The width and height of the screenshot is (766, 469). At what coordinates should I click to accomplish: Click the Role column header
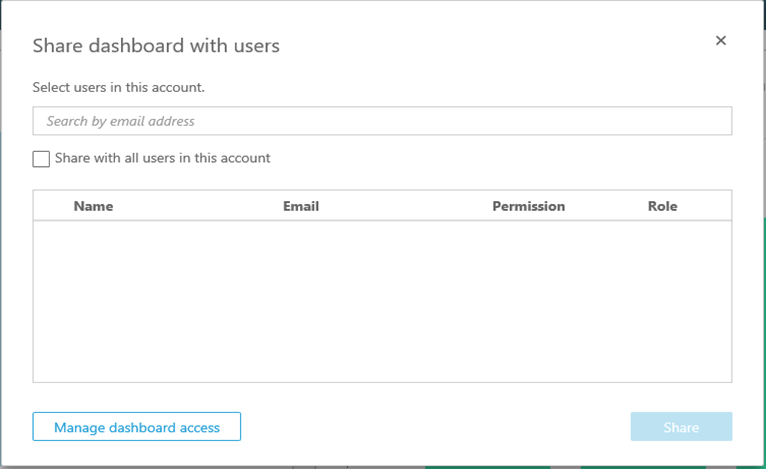tap(662, 206)
